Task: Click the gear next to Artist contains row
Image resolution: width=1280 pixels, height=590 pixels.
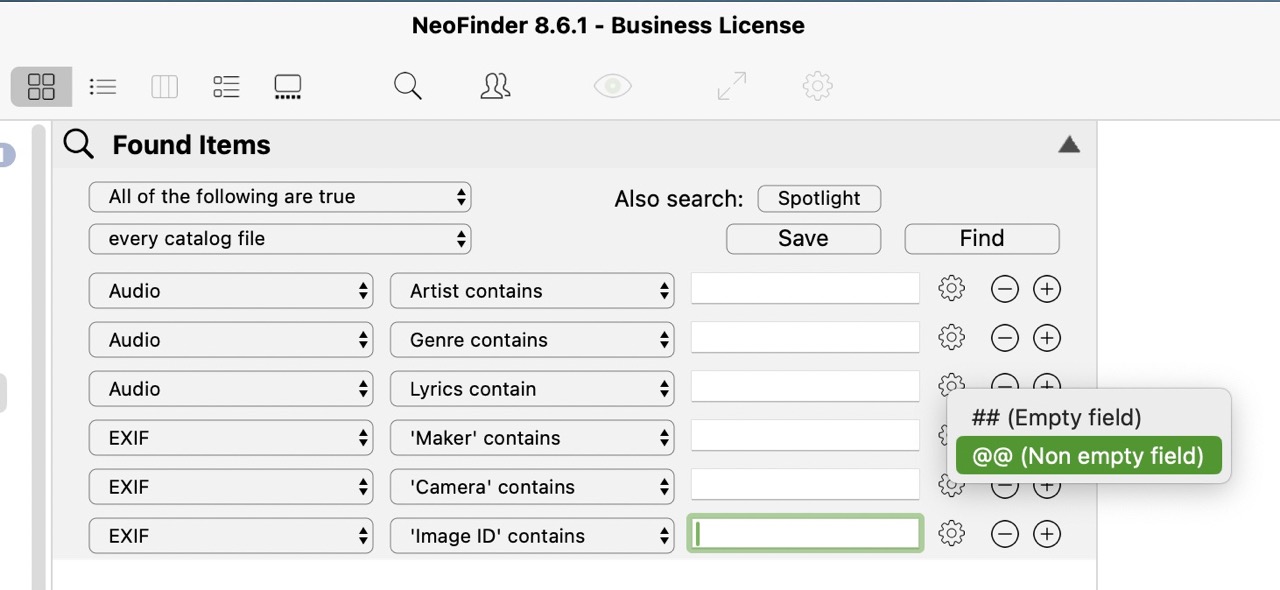Action: pyautogui.click(x=951, y=290)
